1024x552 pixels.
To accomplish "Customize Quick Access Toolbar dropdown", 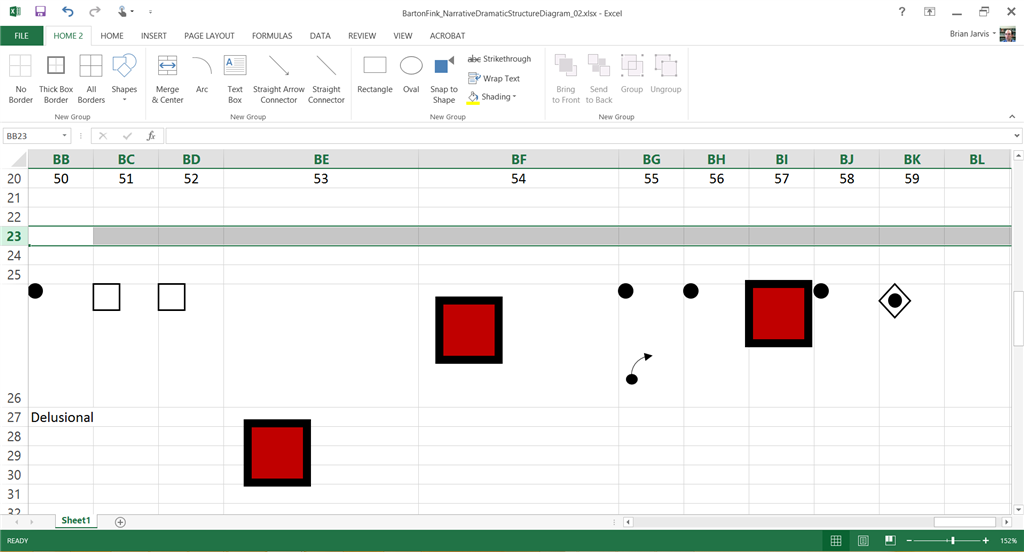I will tap(150, 12).
